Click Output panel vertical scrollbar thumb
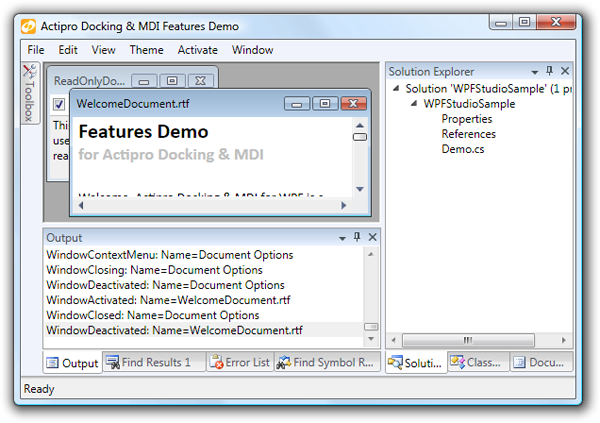 click(x=371, y=327)
